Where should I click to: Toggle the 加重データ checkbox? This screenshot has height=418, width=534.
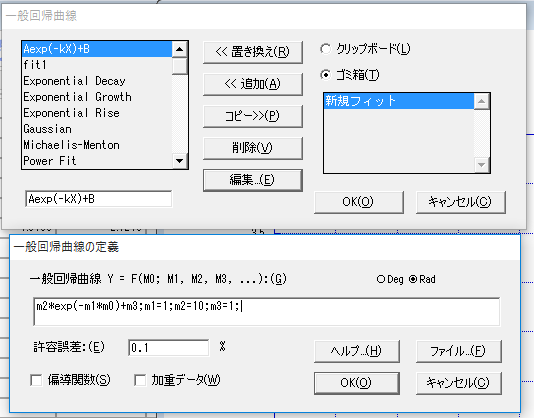(140, 380)
